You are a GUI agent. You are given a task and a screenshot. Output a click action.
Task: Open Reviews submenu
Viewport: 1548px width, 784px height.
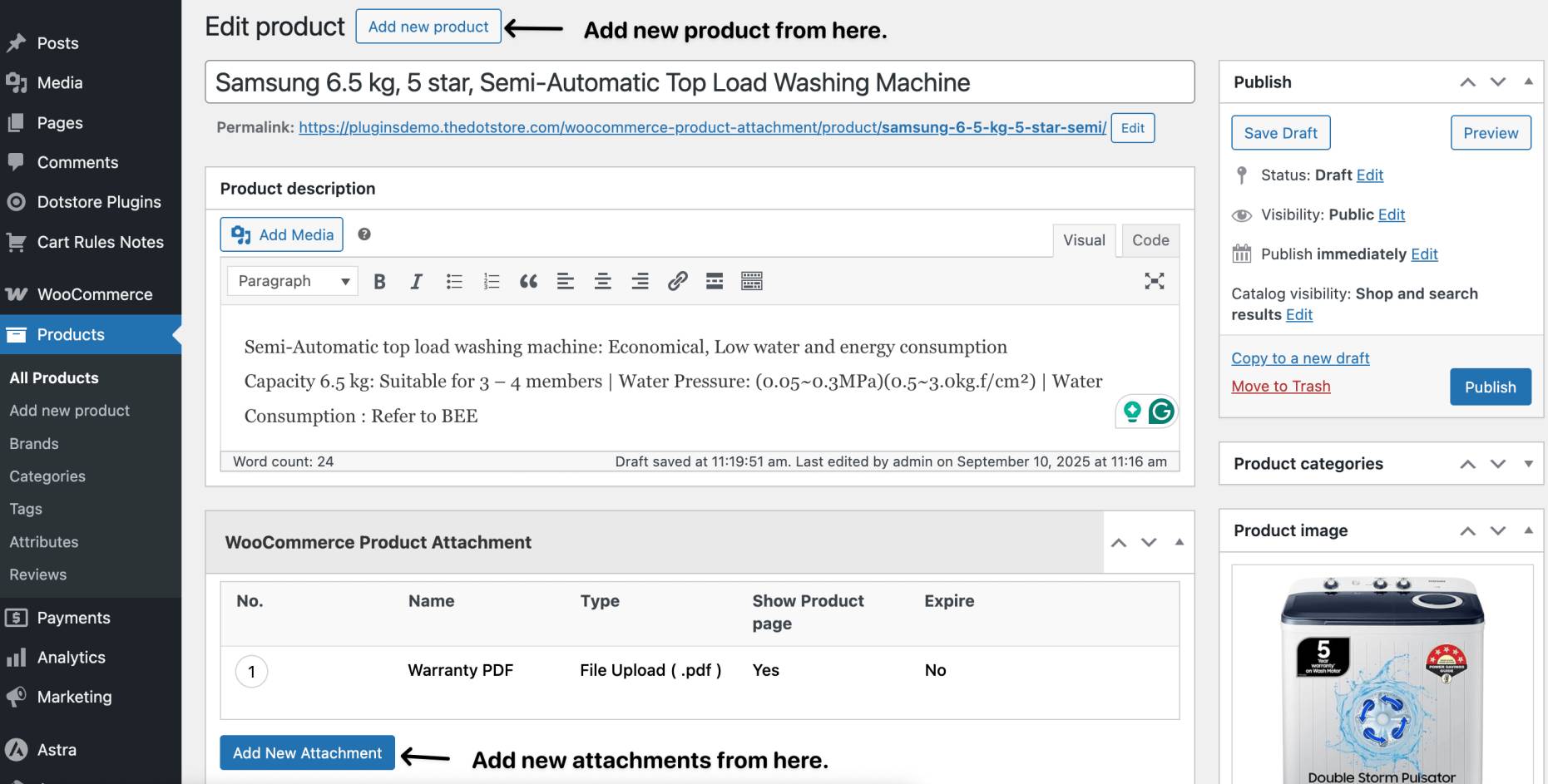(x=38, y=574)
